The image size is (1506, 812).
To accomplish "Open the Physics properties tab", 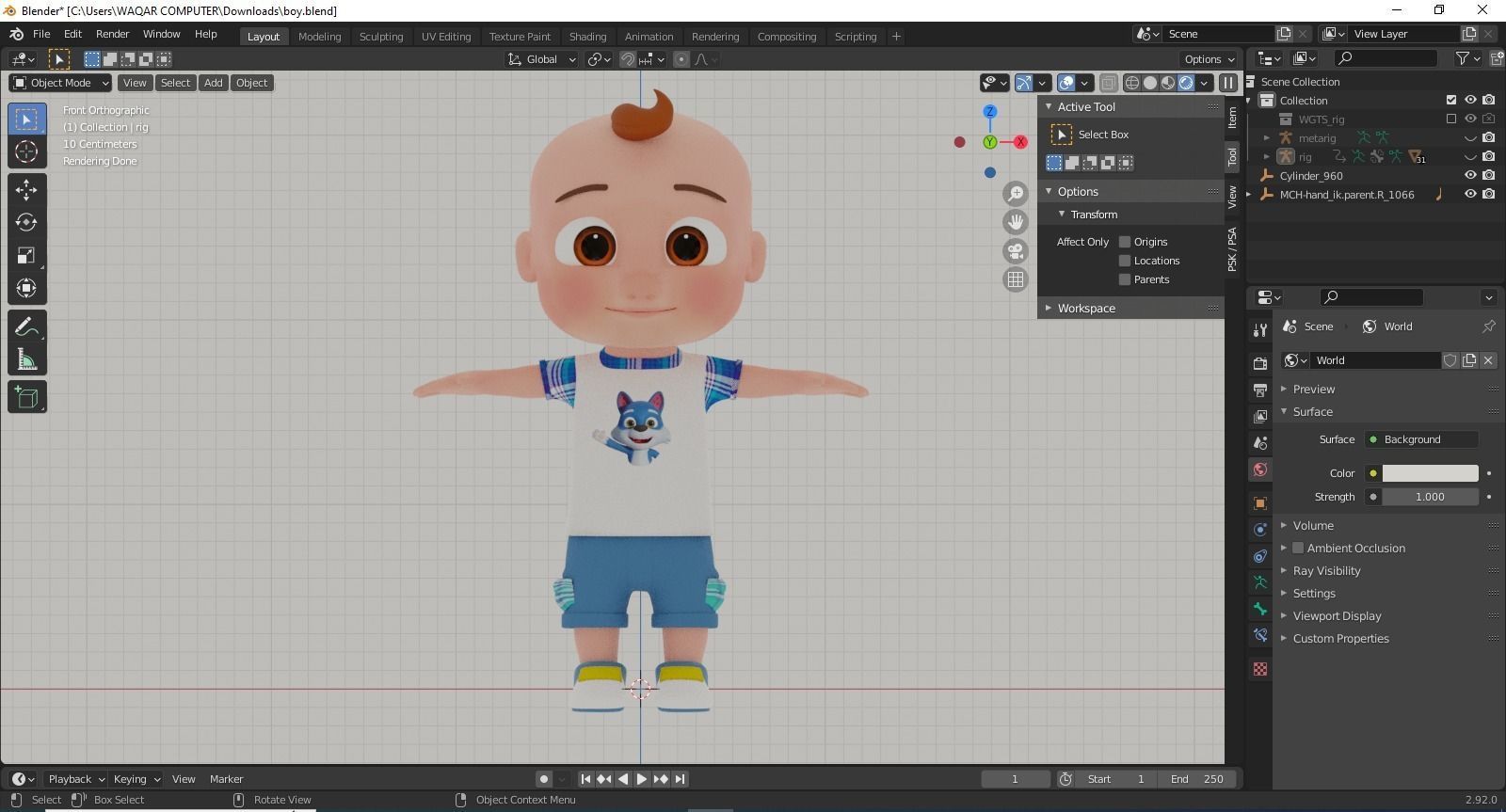I will point(1260,530).
